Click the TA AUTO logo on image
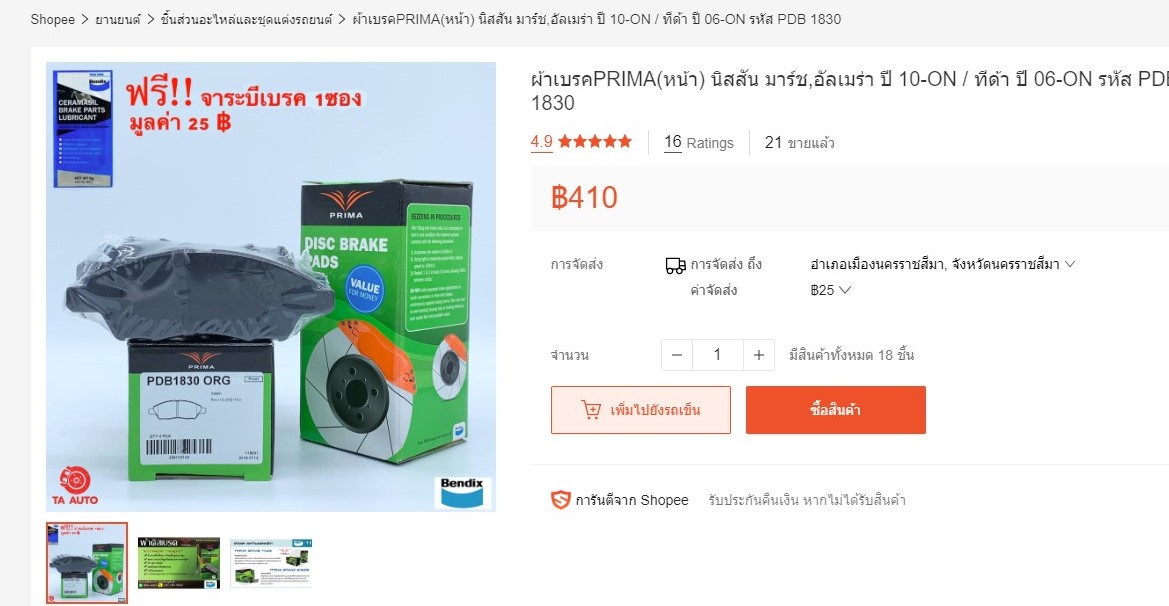This screenshot has width=1169, height=606. click(75, 485)
